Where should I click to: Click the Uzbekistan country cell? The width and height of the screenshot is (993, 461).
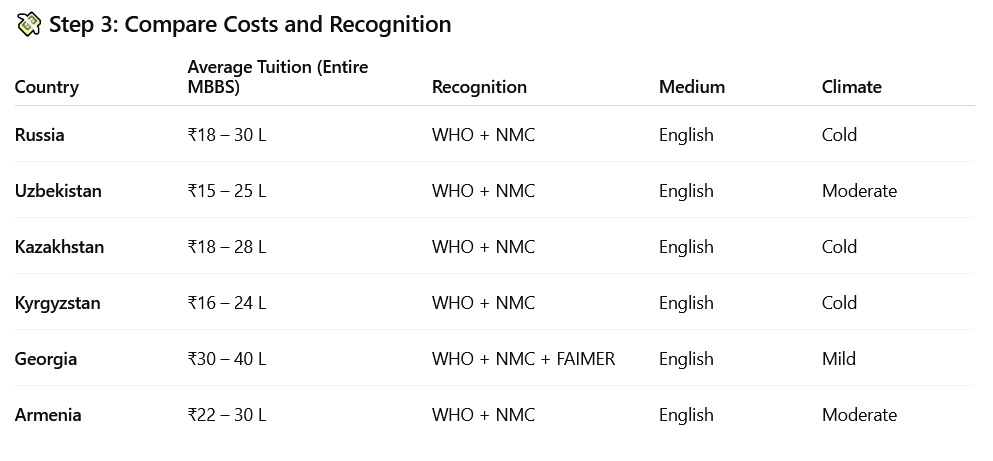(58, 191)
